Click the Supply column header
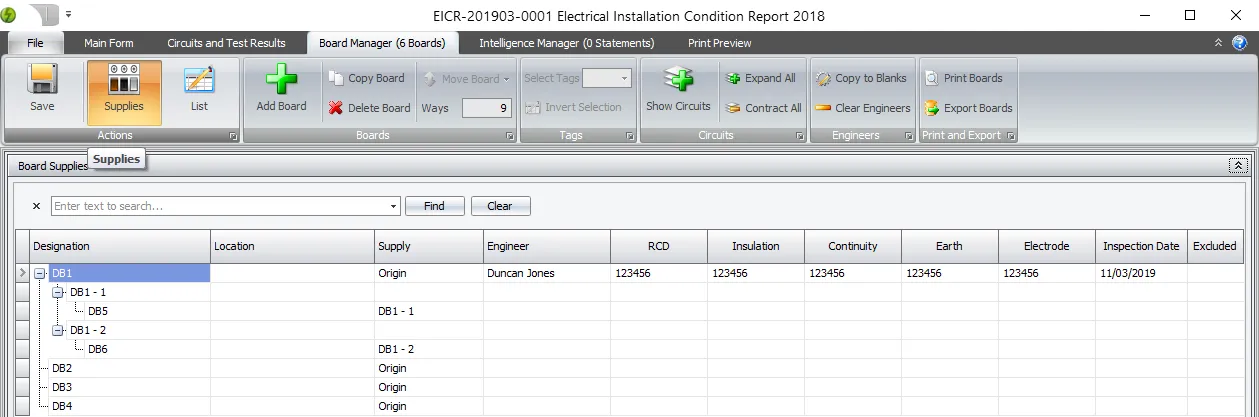 [x=428, y=246]
